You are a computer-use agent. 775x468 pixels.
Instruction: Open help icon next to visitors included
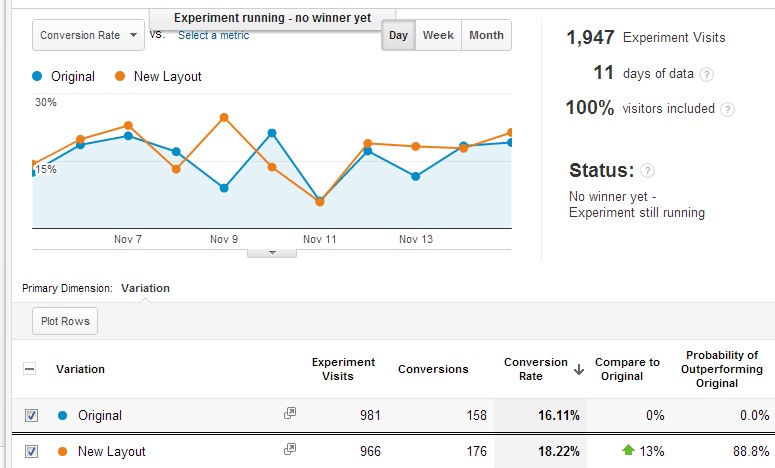[727, 109]
